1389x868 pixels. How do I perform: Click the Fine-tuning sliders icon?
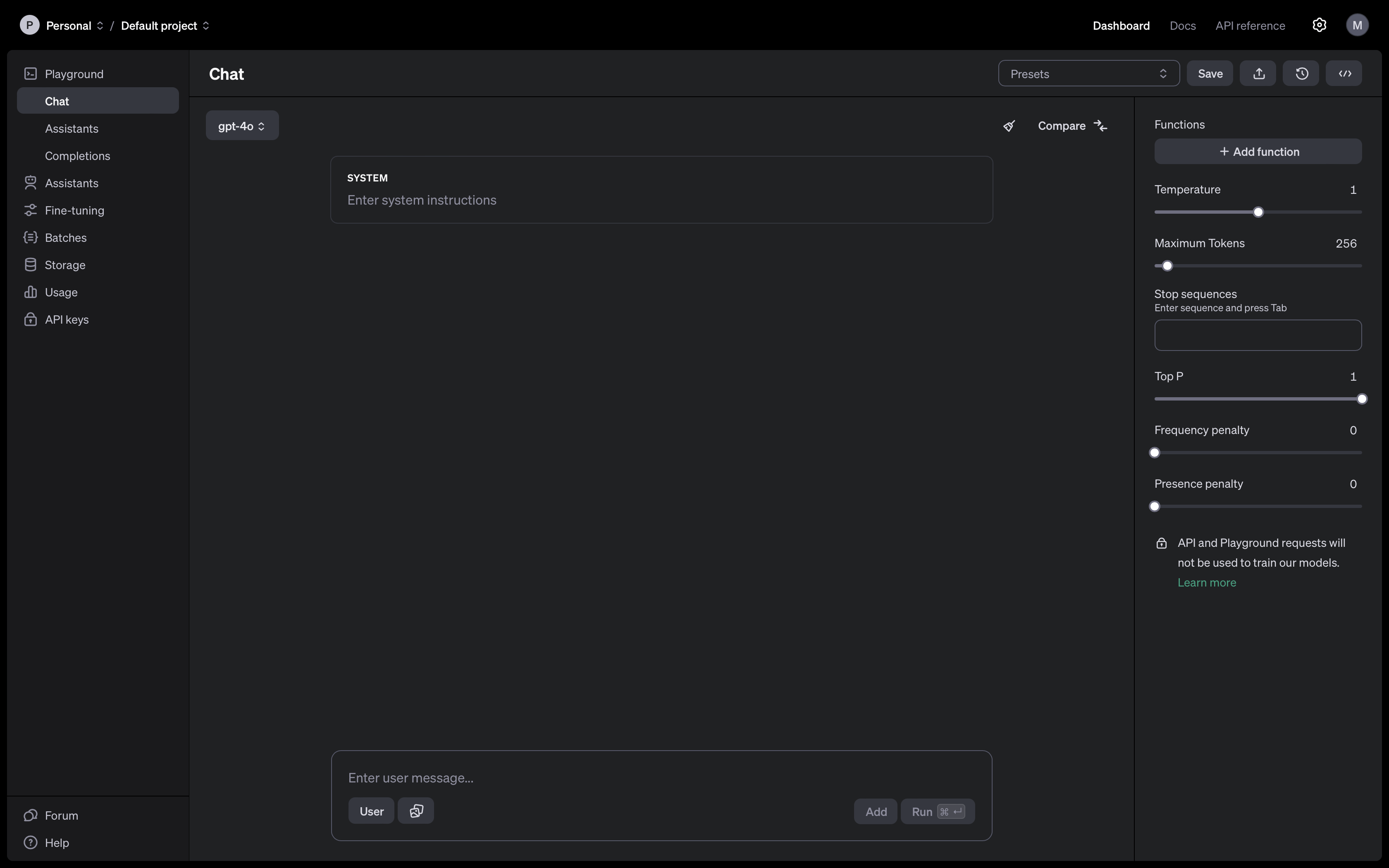click(31, 210)
